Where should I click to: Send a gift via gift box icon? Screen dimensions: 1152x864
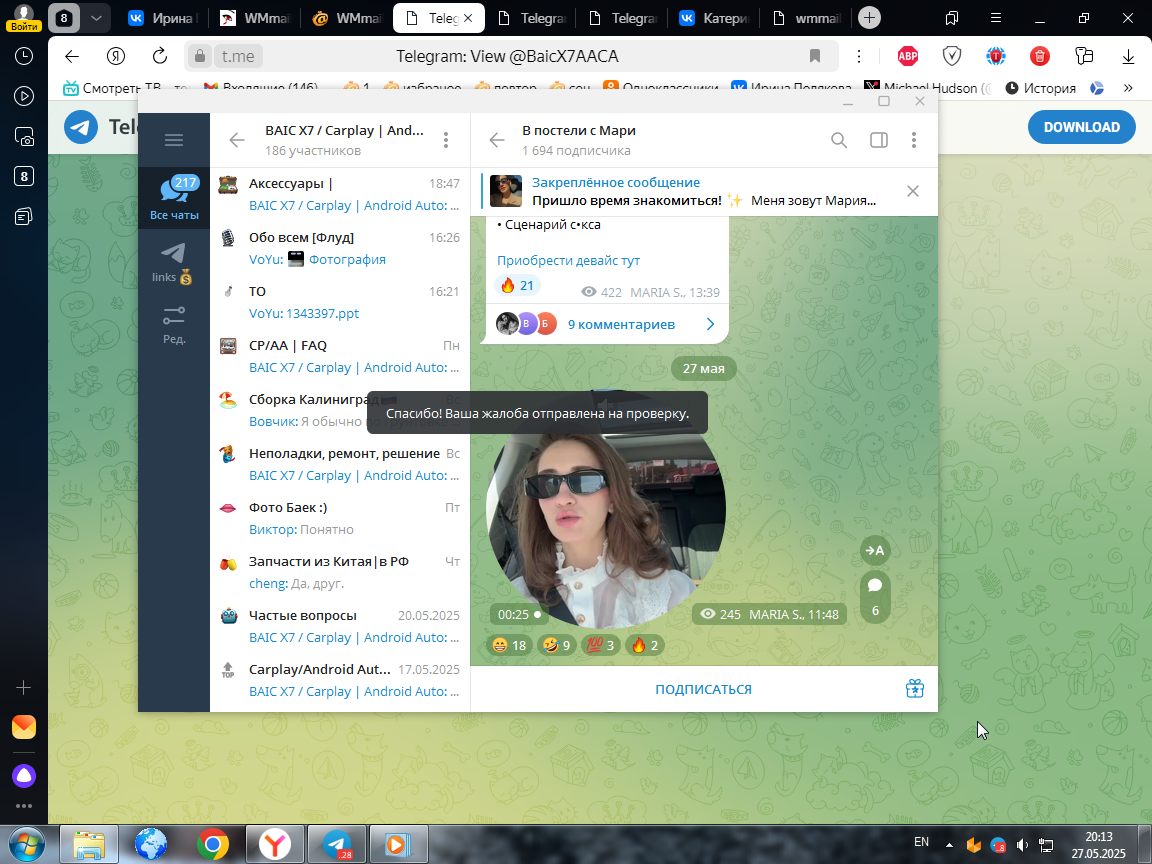pos(915,688)
